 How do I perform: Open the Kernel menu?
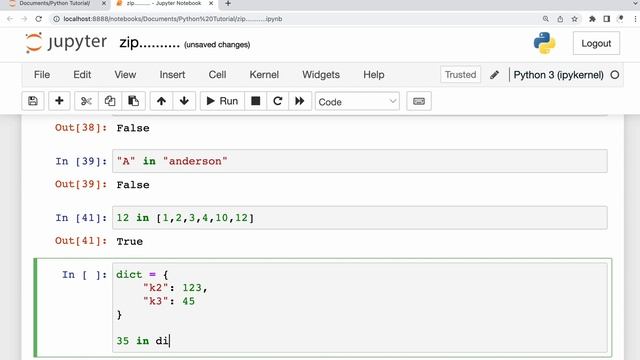pos(264,75)
